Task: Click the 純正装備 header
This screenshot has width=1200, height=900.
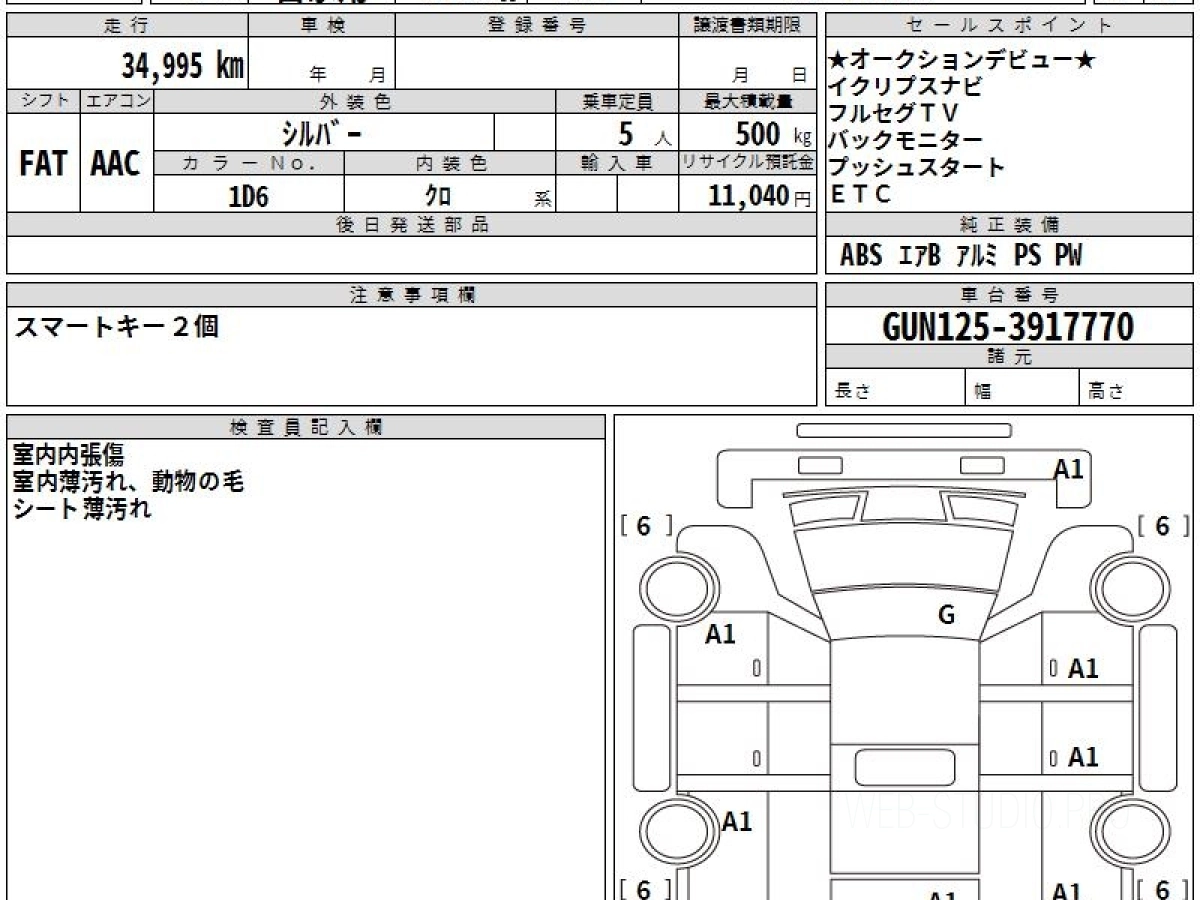Action: point(1009,225)
